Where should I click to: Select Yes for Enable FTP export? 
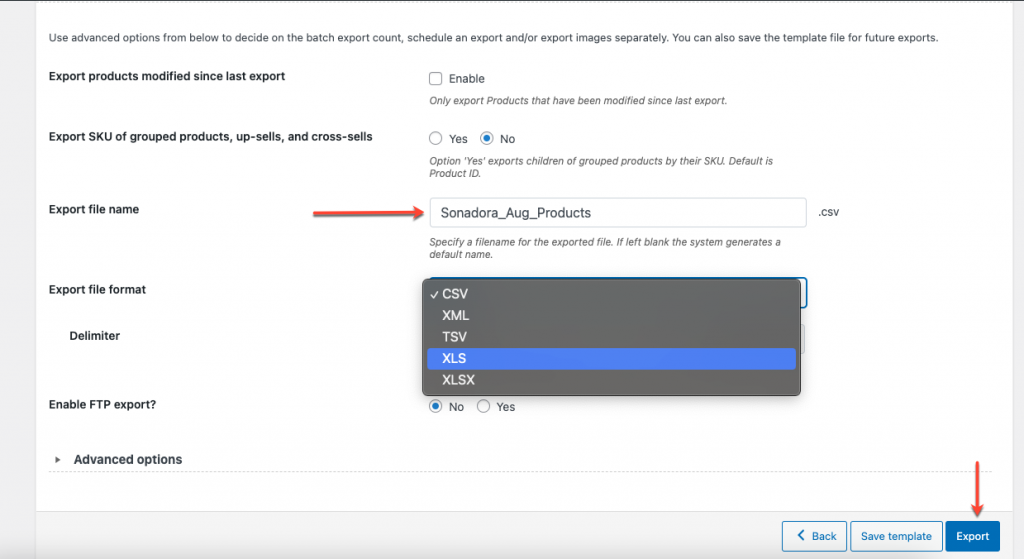coord(483,406)
